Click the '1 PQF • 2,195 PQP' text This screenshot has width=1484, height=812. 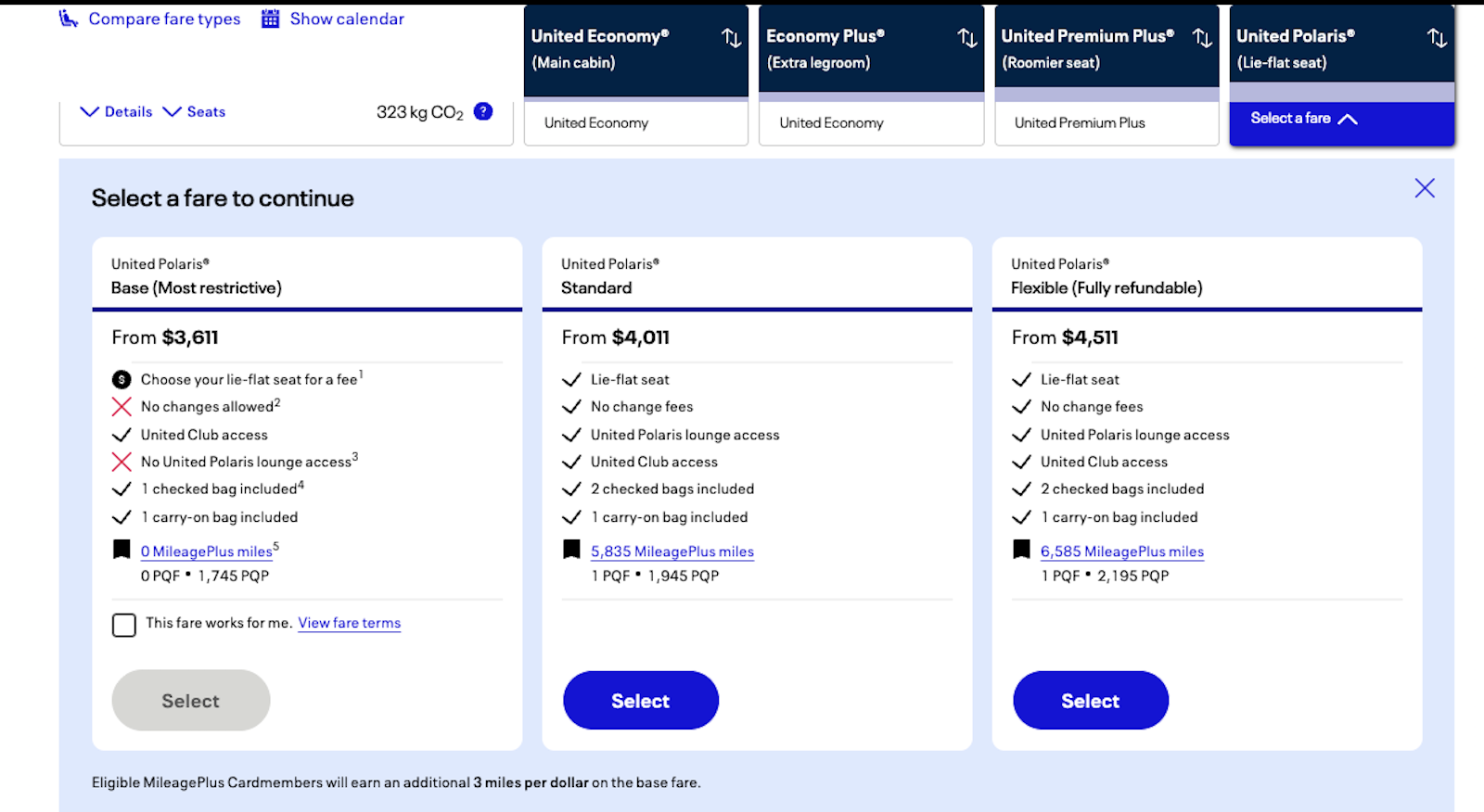pos(1105,576)
